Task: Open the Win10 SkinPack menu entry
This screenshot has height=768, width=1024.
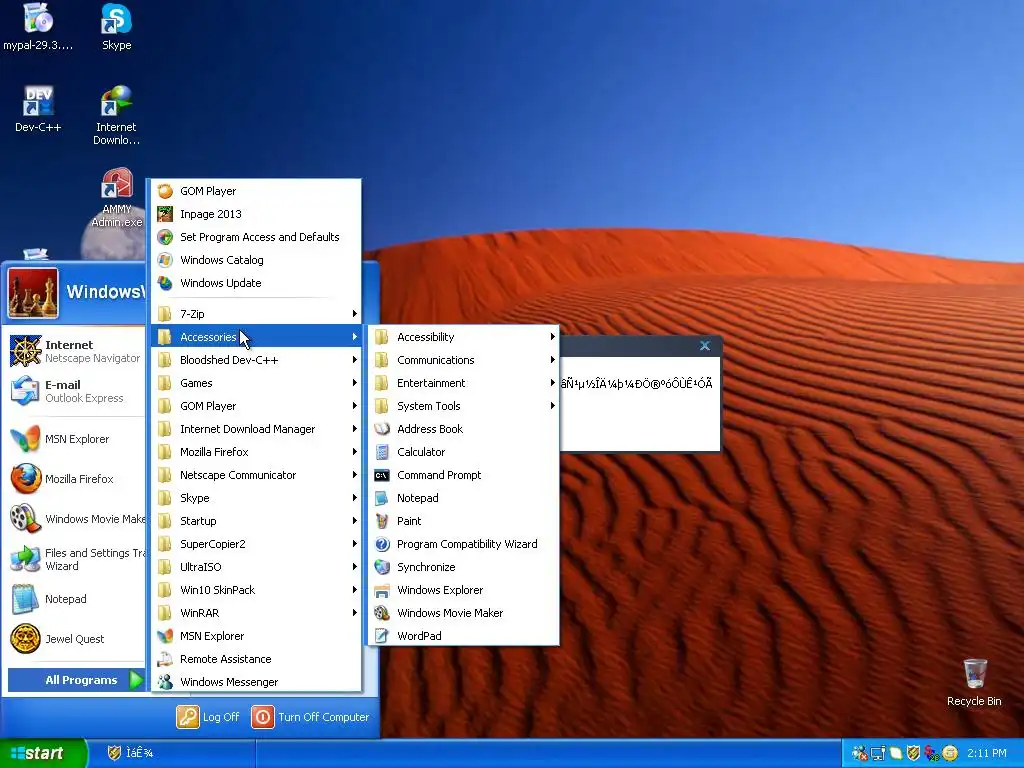Action: (x=257, y=590)
